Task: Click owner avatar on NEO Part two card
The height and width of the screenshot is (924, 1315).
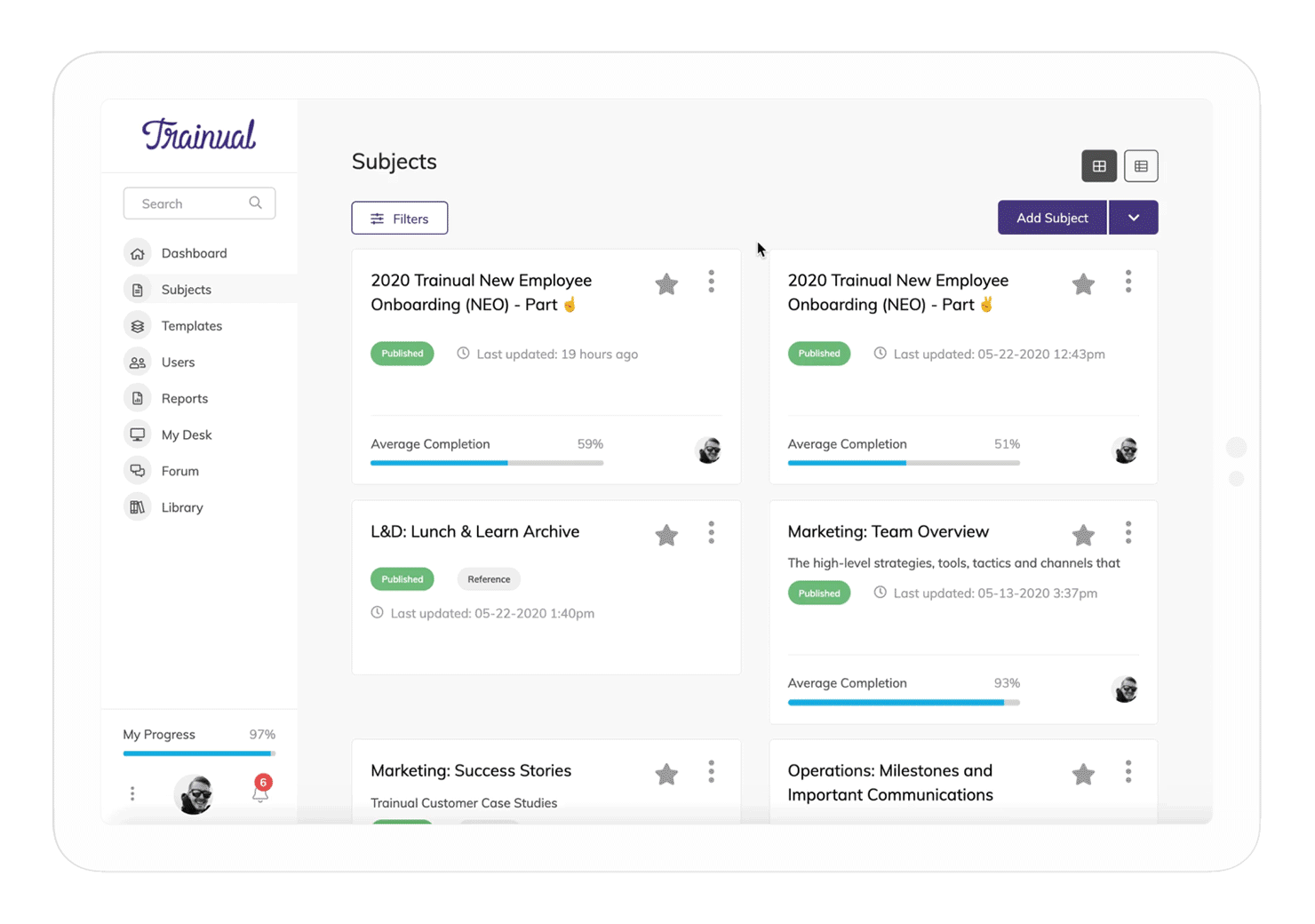Action: click(x=1126, y=450)
